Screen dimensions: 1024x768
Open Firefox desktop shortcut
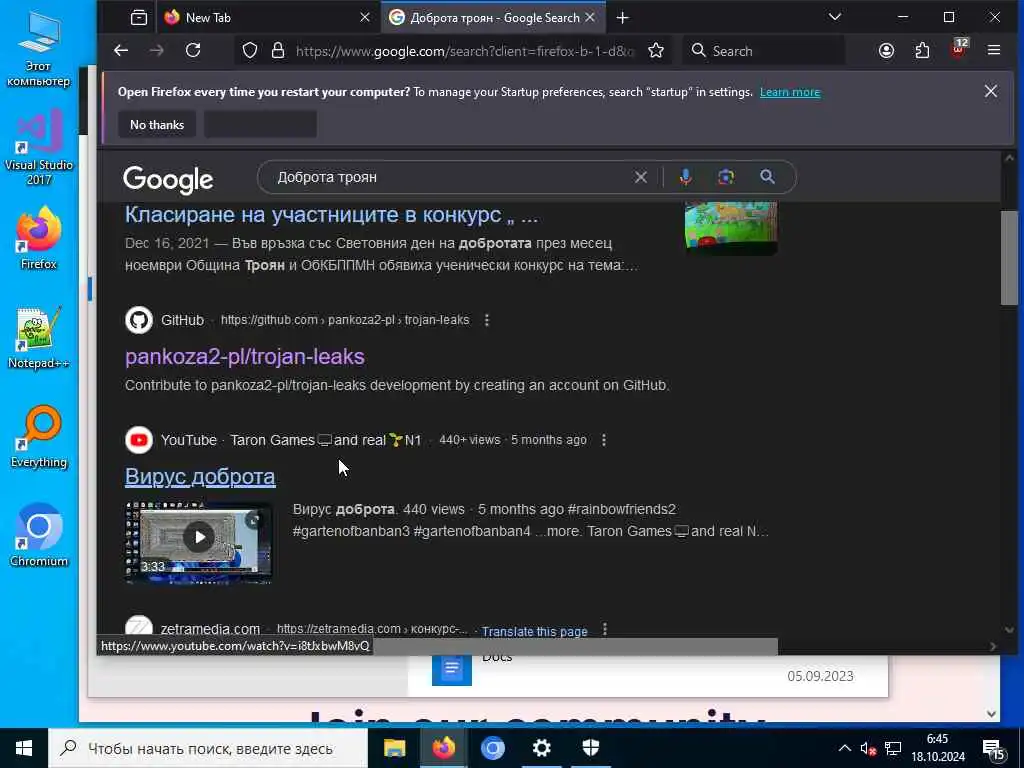39,238
